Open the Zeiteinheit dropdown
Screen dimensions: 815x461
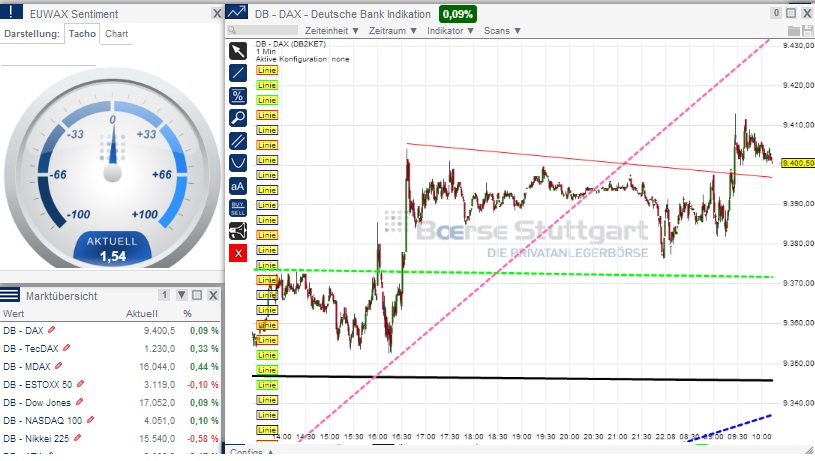pyautogui.click(x=332, y=31)
